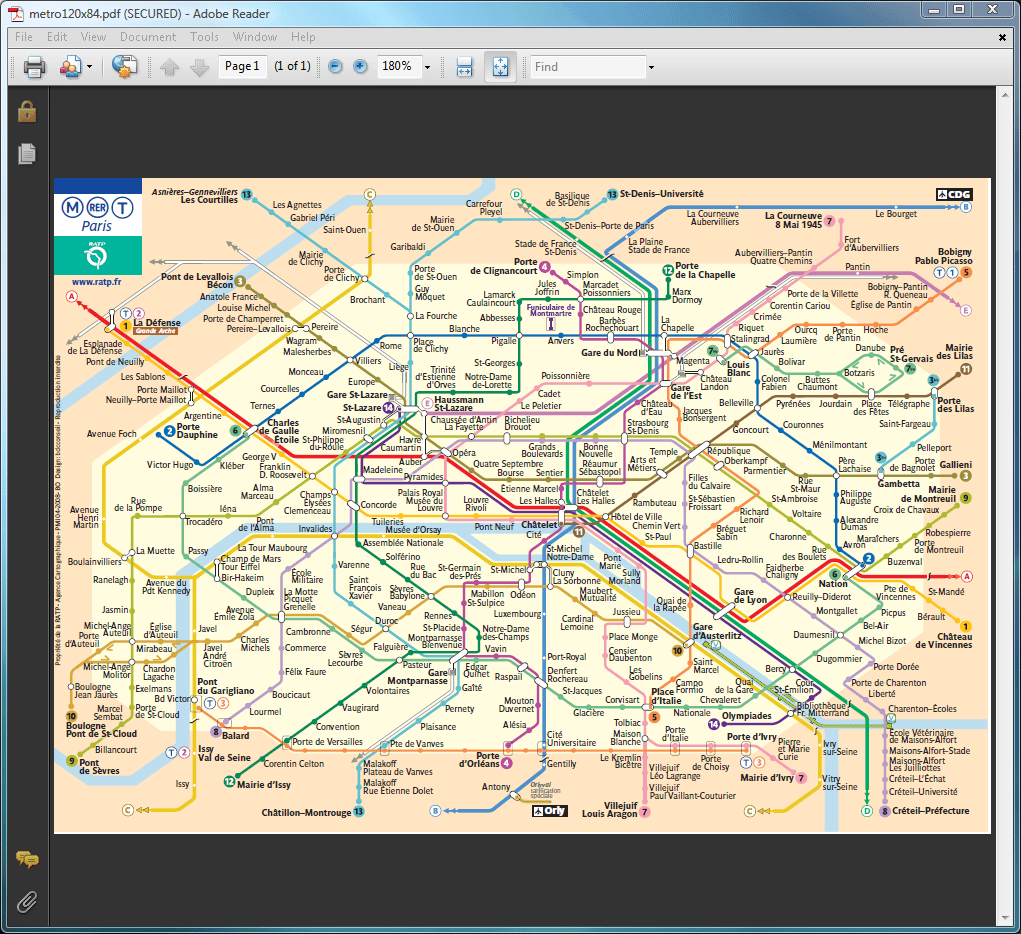Close document with menu bar X
This screenshot has width=1021, height=934.
[1003, 37]
